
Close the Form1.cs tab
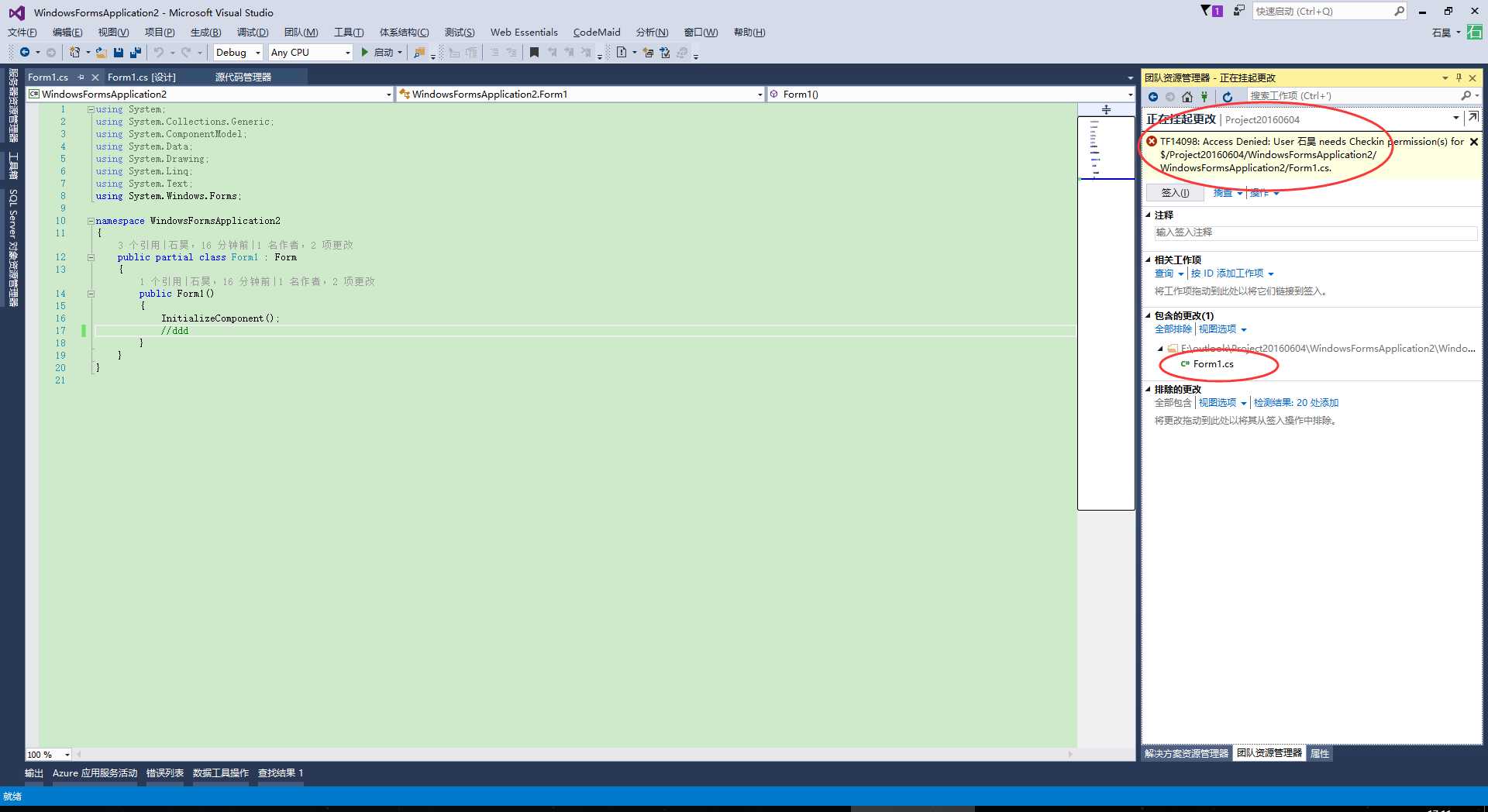95,77
